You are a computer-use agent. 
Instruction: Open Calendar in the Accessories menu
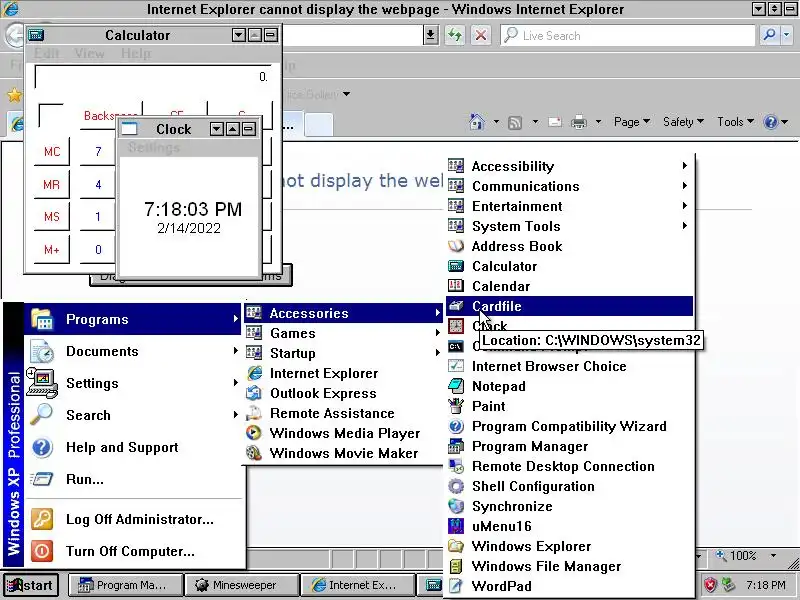569,286
